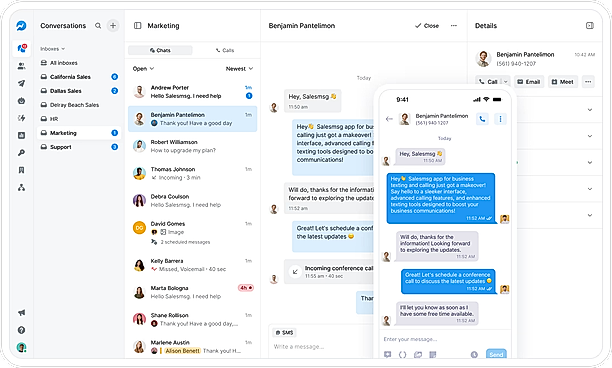Viewport: 612px width, 368px height.
Task: Open vertical dots menu in mobile header
Action: 500,119
